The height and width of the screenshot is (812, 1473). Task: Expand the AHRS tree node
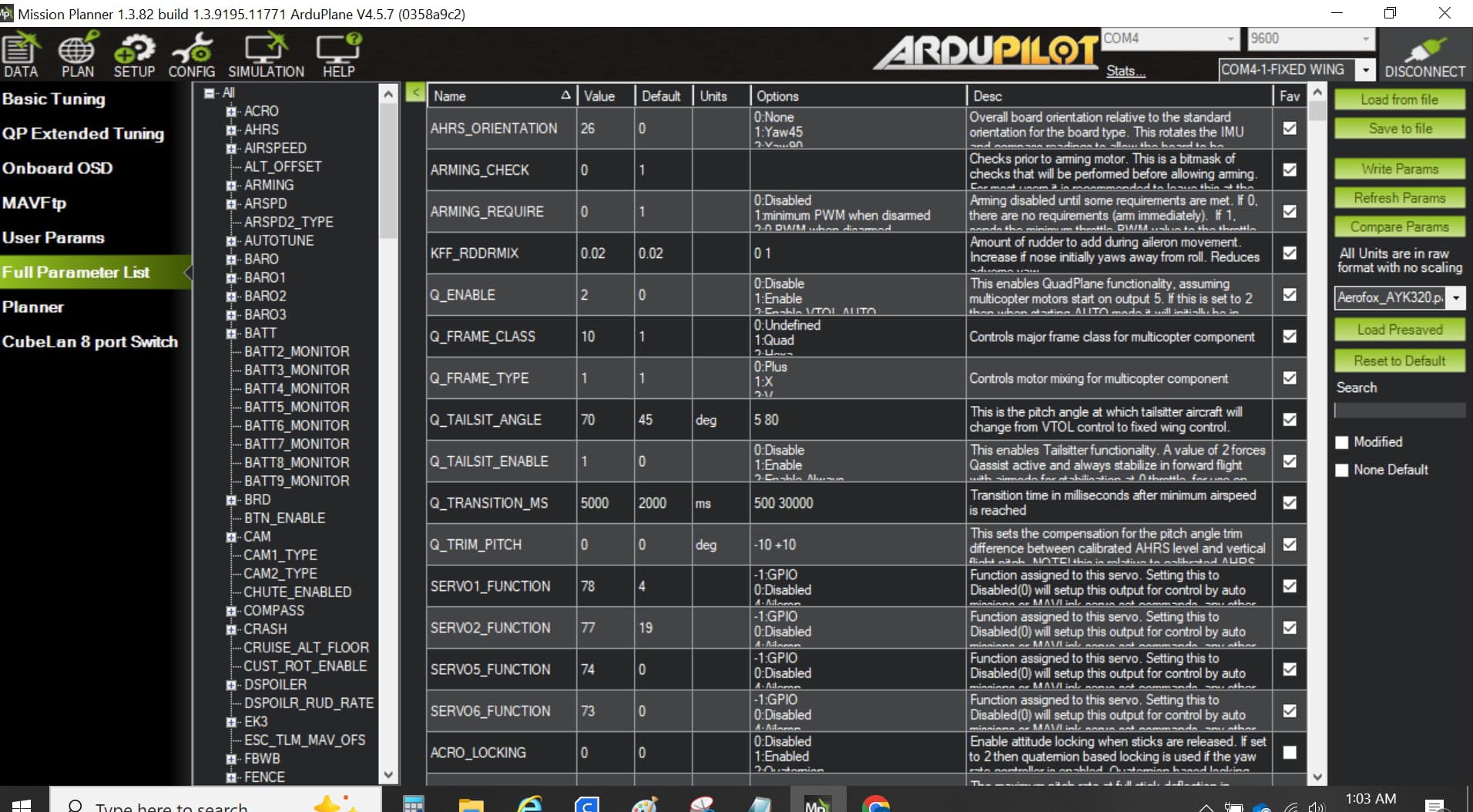click(x=230, y=129)
